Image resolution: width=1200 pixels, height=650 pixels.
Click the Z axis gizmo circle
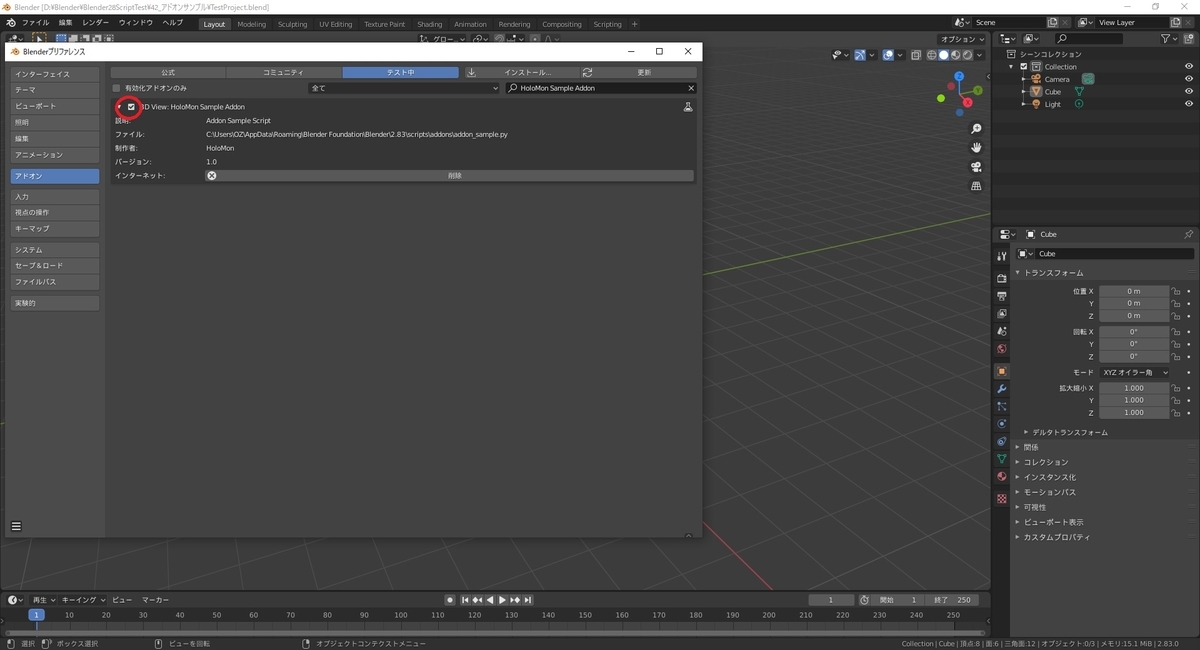point(959,77)
